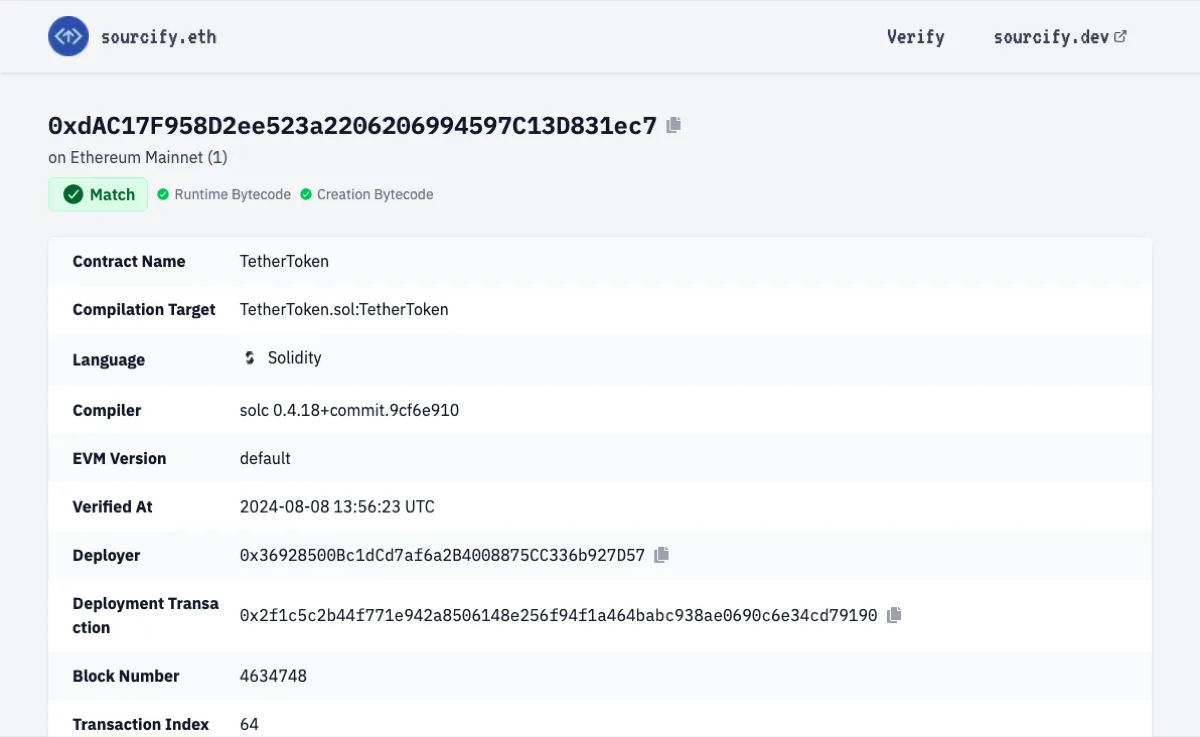
Task: Click the Transaction Index value '64'
Action: [x=249, y=724]
